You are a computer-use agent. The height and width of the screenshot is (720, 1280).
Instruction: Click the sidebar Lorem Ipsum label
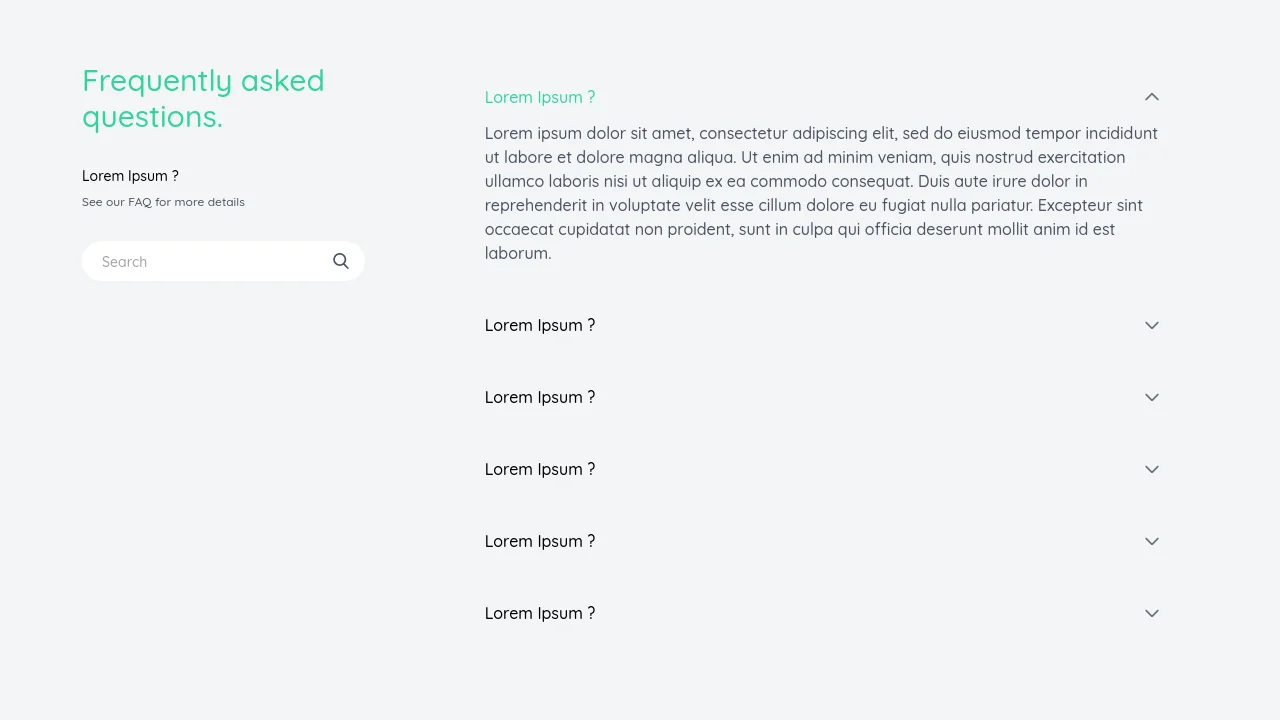click(x=130, y=175)
